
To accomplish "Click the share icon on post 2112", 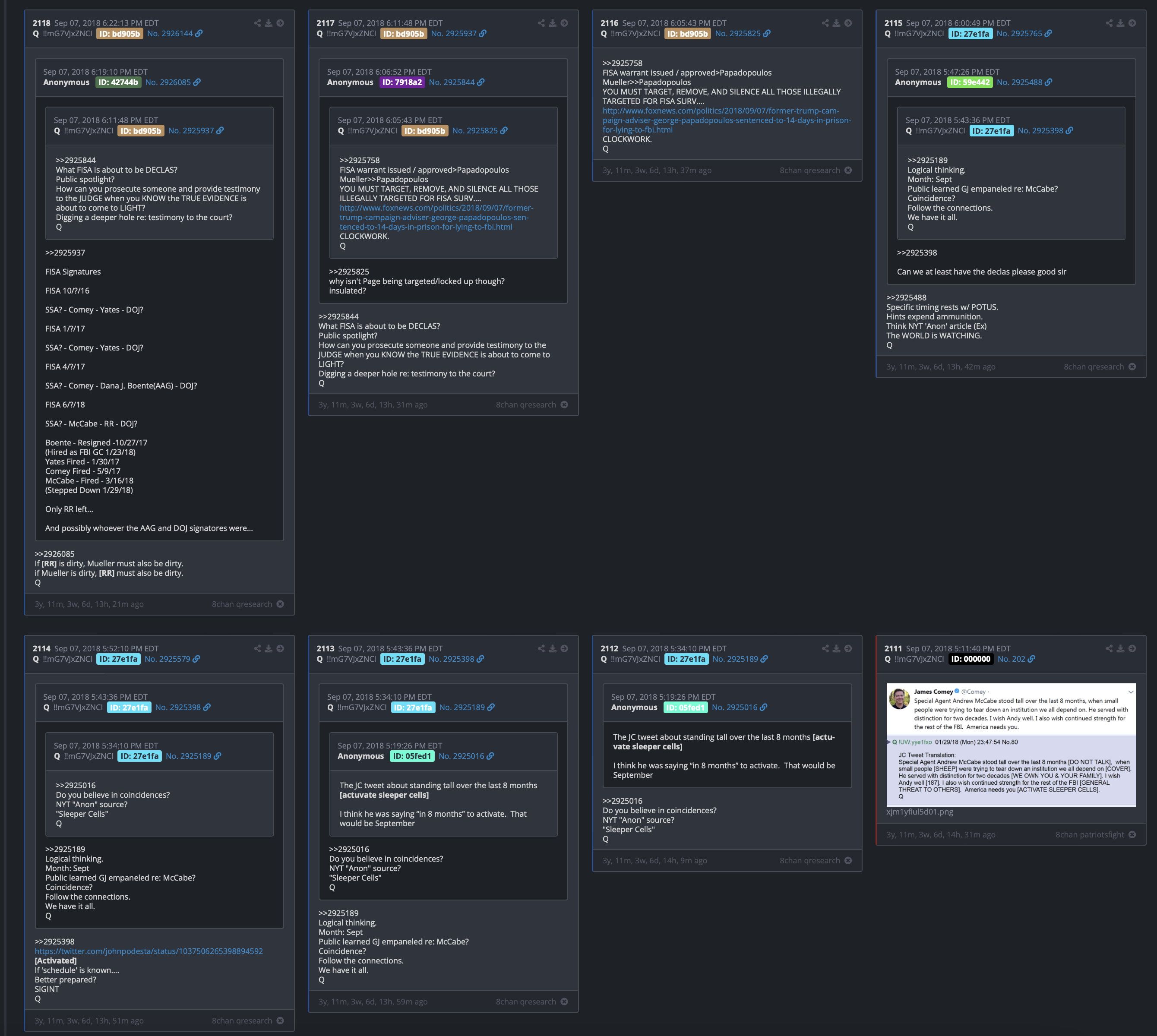I will (825, 648).
